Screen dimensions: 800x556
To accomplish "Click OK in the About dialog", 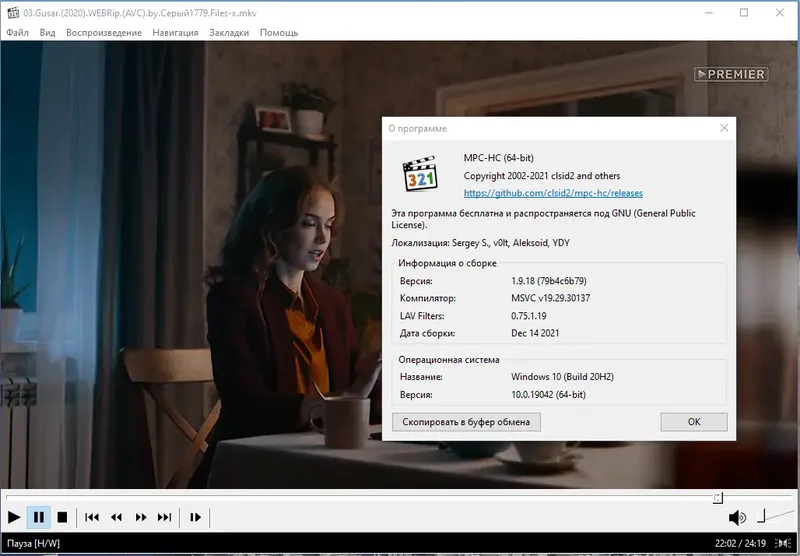I will point(694,422).
